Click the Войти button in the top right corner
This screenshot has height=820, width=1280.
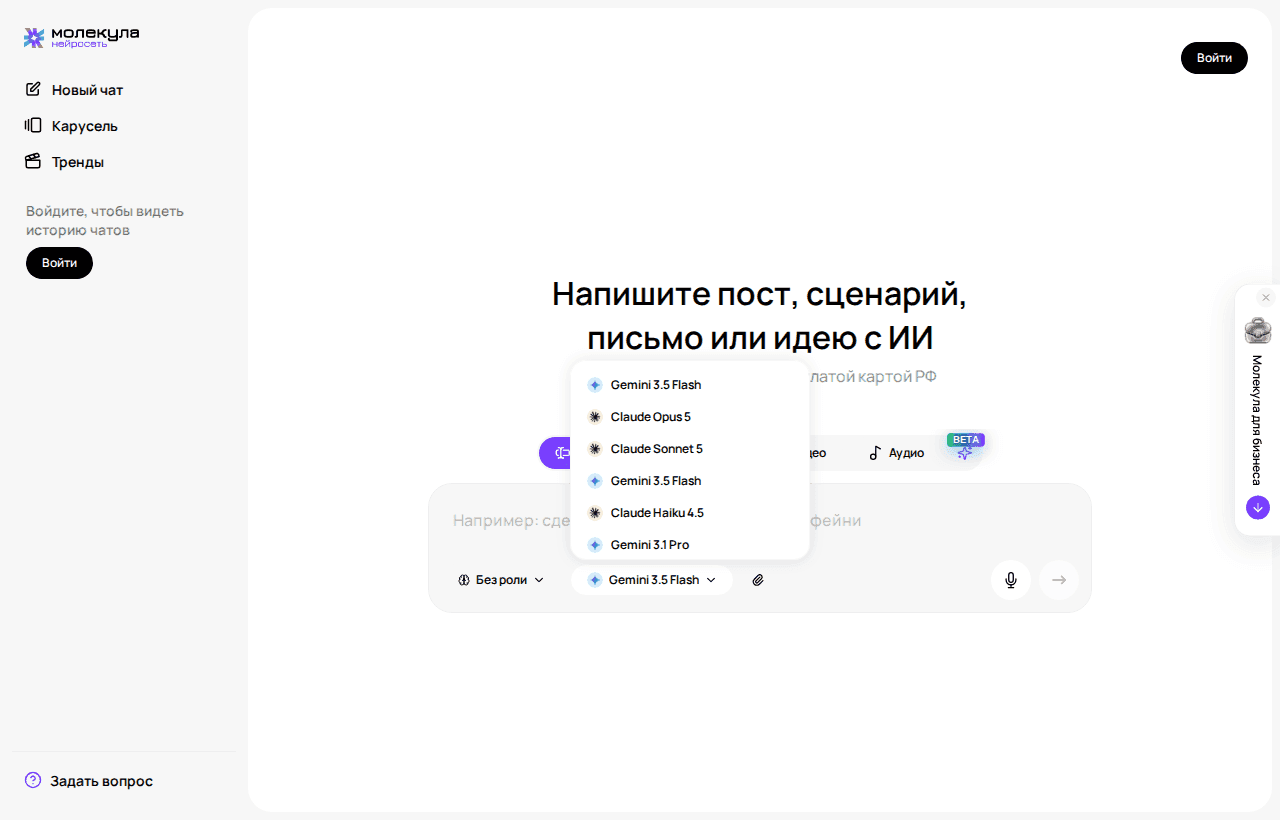coord(1214,58)
